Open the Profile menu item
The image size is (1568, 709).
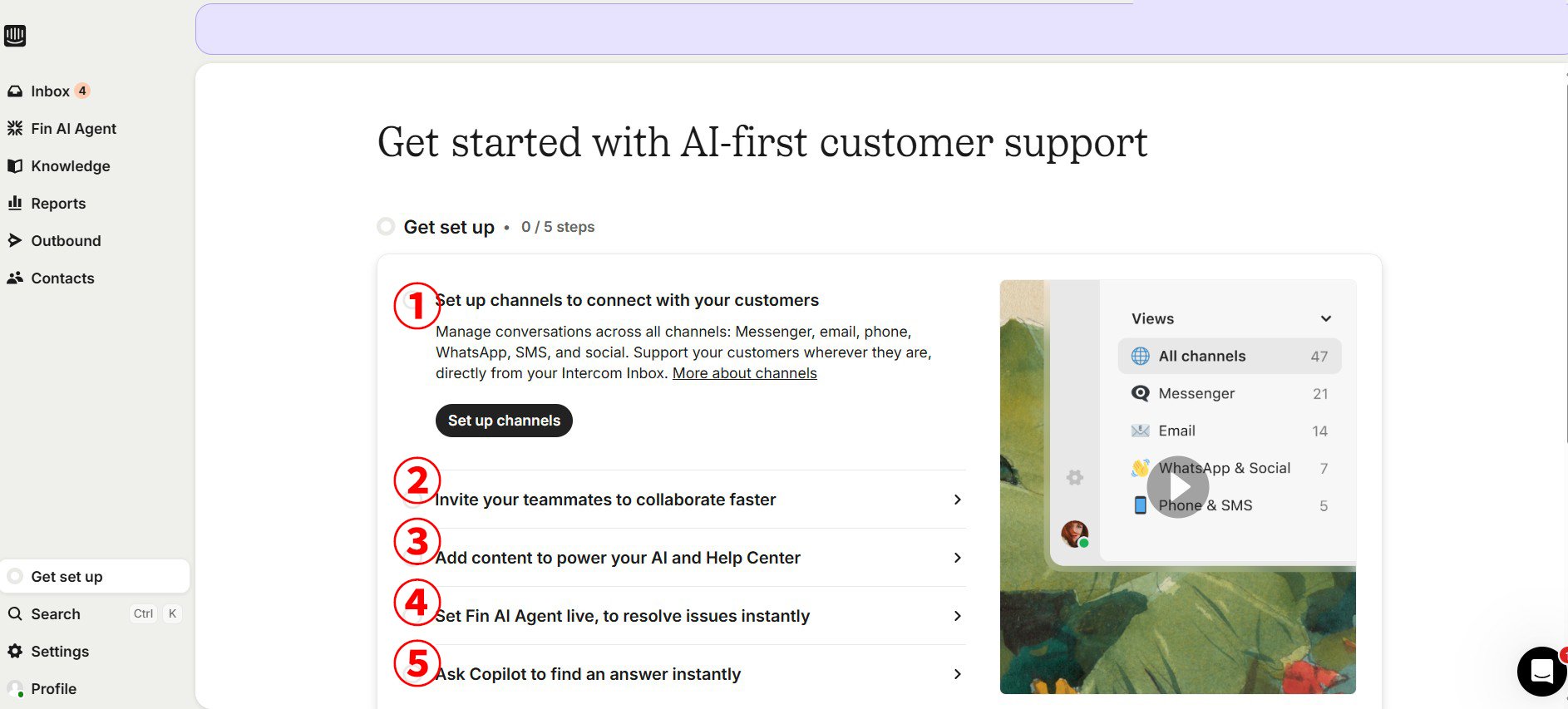(x=53, y=689)
